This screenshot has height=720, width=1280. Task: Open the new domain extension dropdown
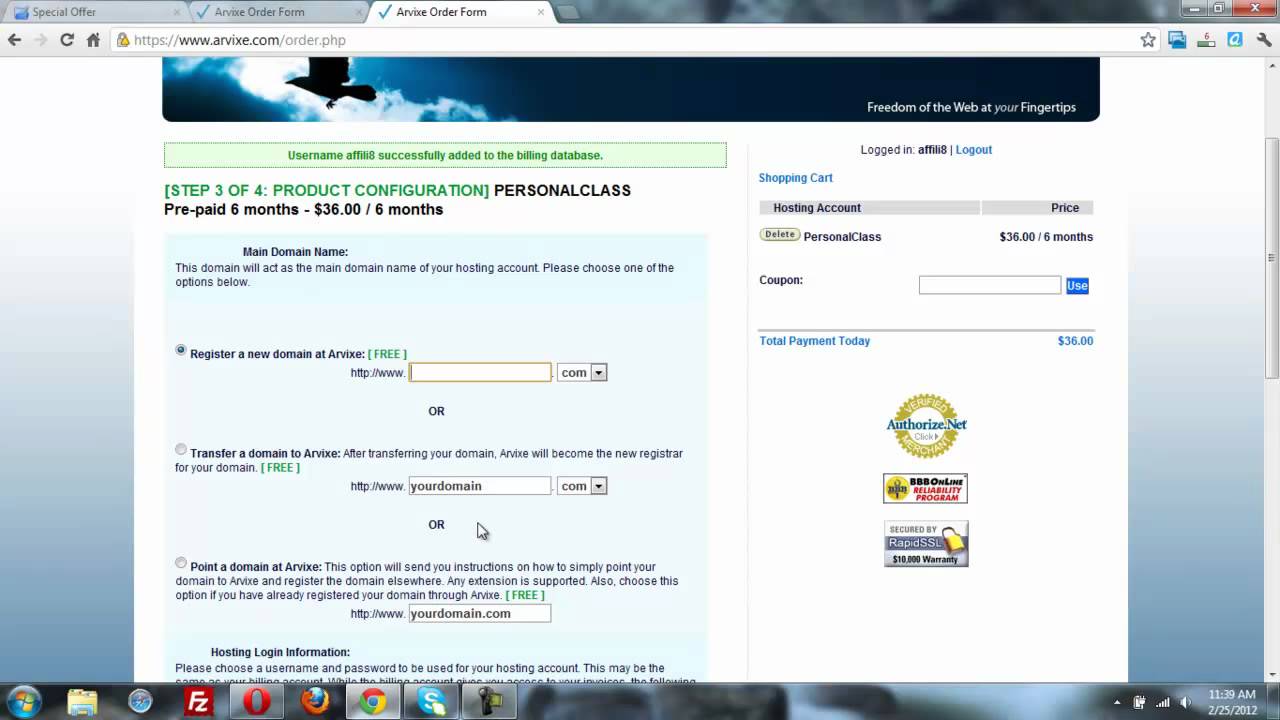(582, 372)
